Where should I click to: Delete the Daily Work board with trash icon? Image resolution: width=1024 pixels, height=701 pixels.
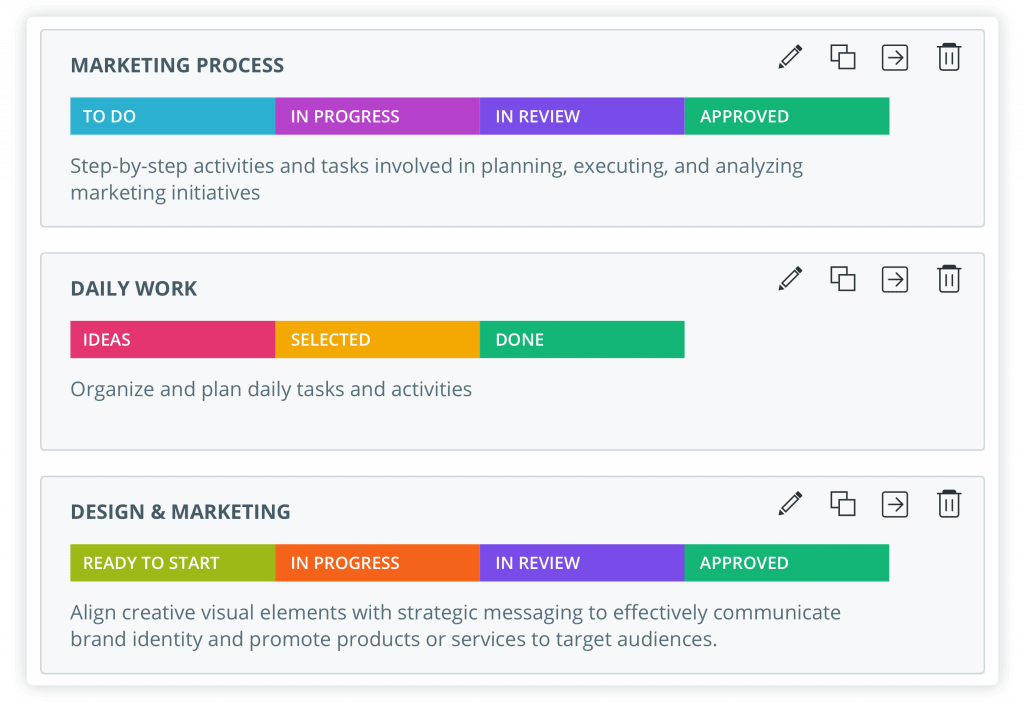tap(948, 279)
